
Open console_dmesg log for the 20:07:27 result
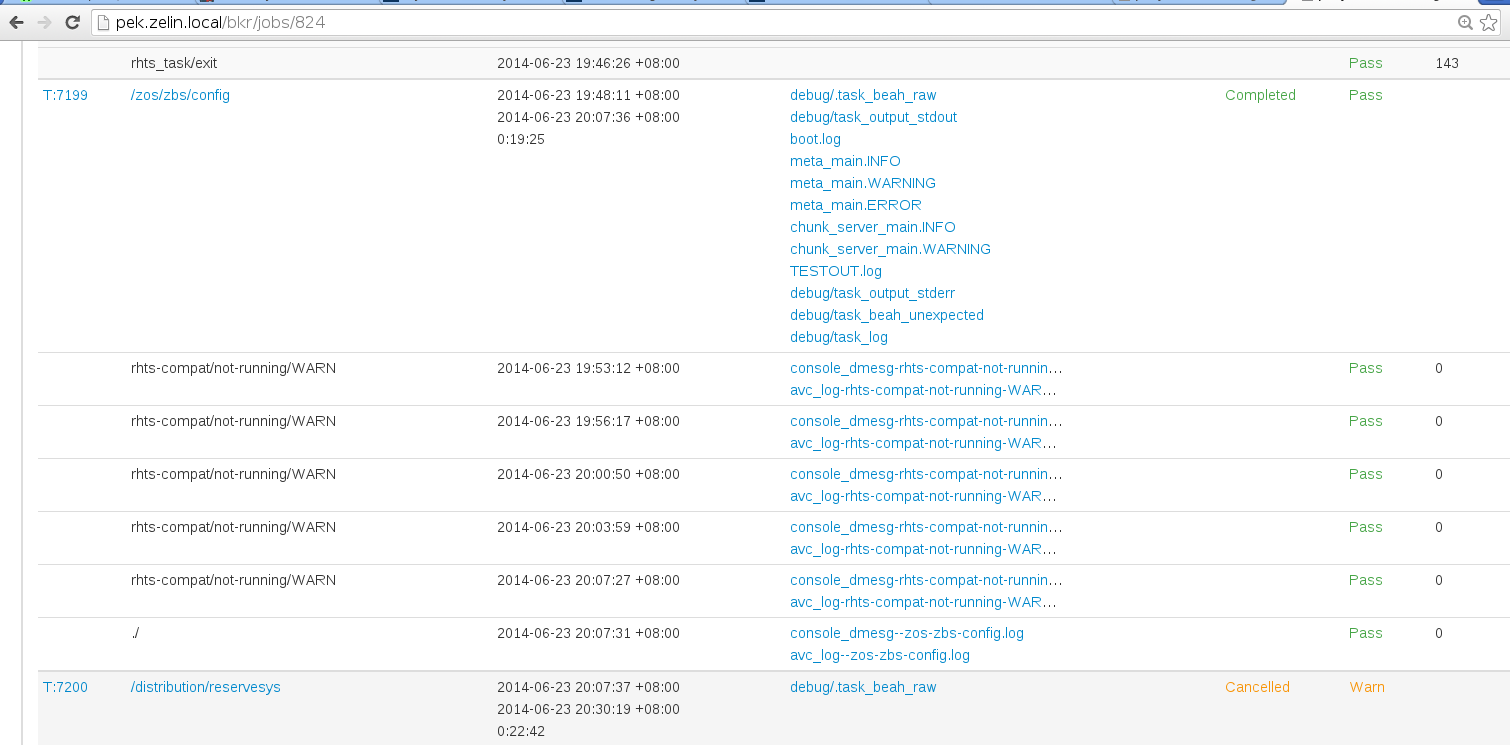click(x=926, y=580)
